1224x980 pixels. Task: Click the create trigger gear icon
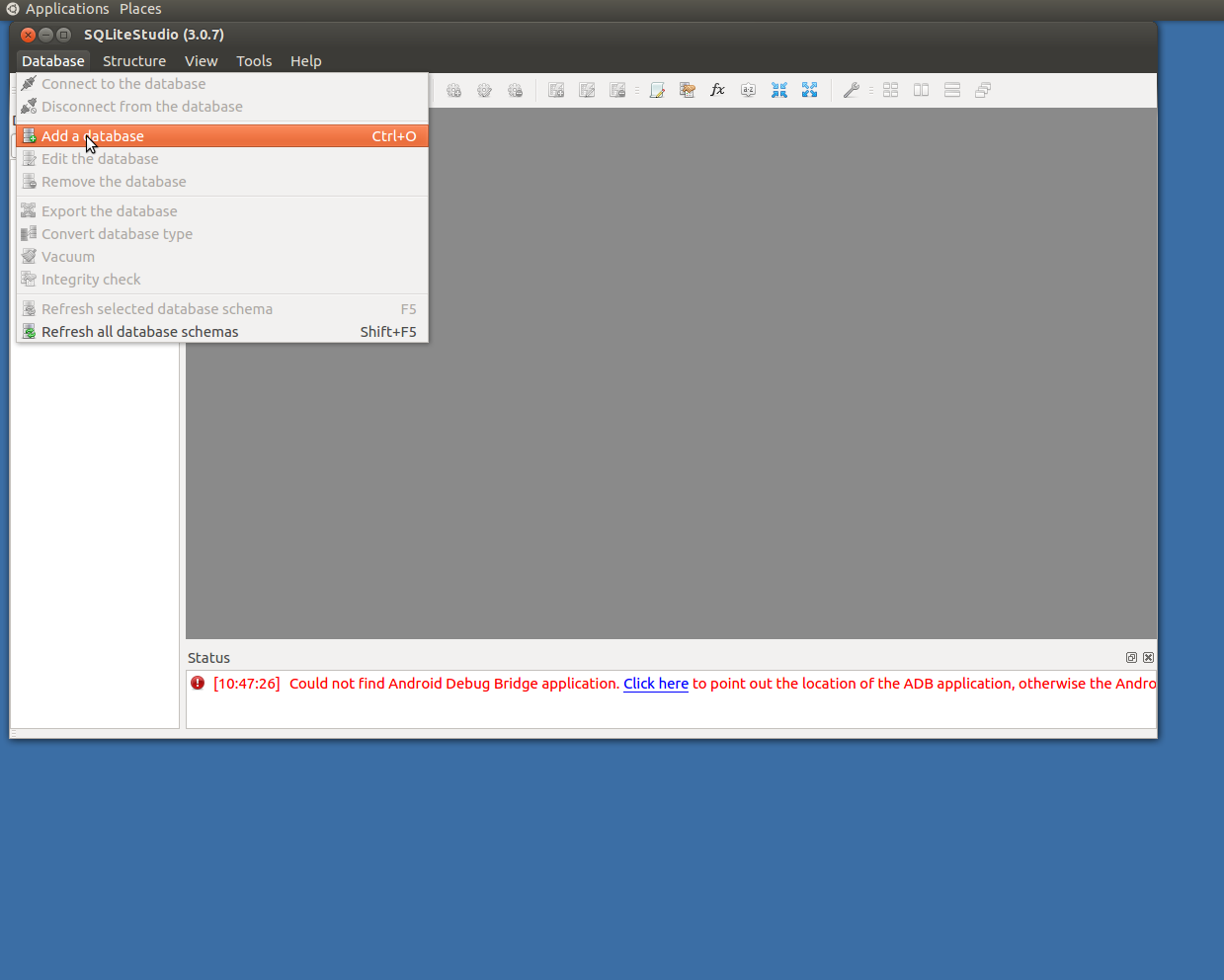453,90
